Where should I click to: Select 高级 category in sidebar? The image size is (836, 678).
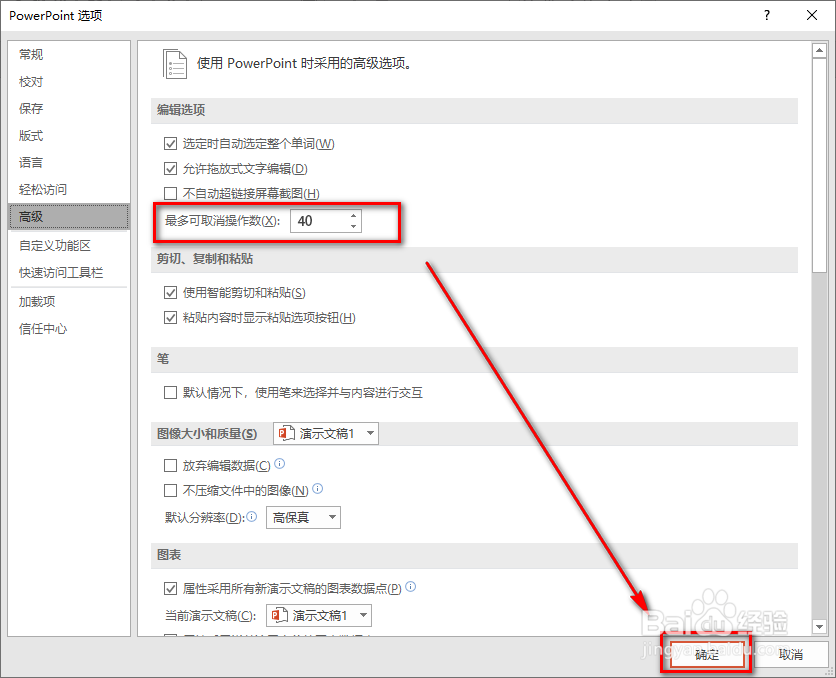pos(69,216)
